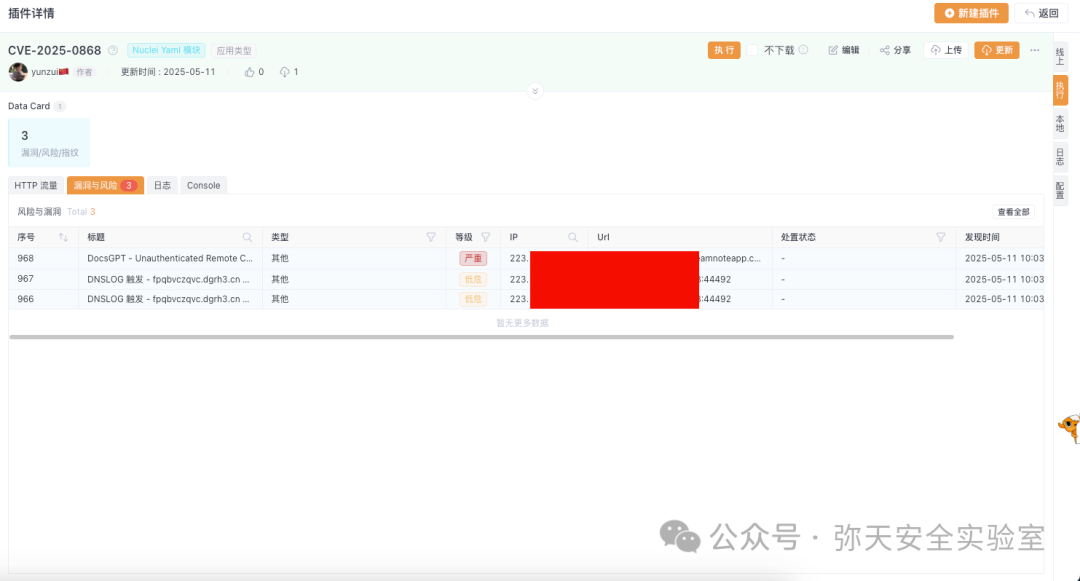
Task: Click the 上传 upload button
Action: 946,50
